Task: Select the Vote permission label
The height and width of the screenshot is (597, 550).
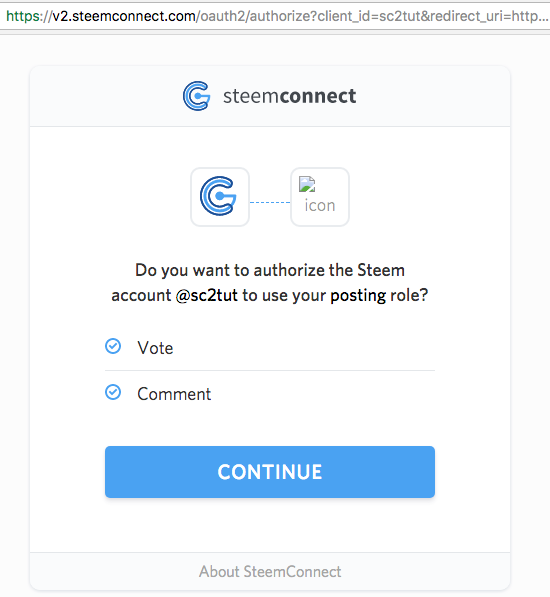Action: [x=155, y=348]
